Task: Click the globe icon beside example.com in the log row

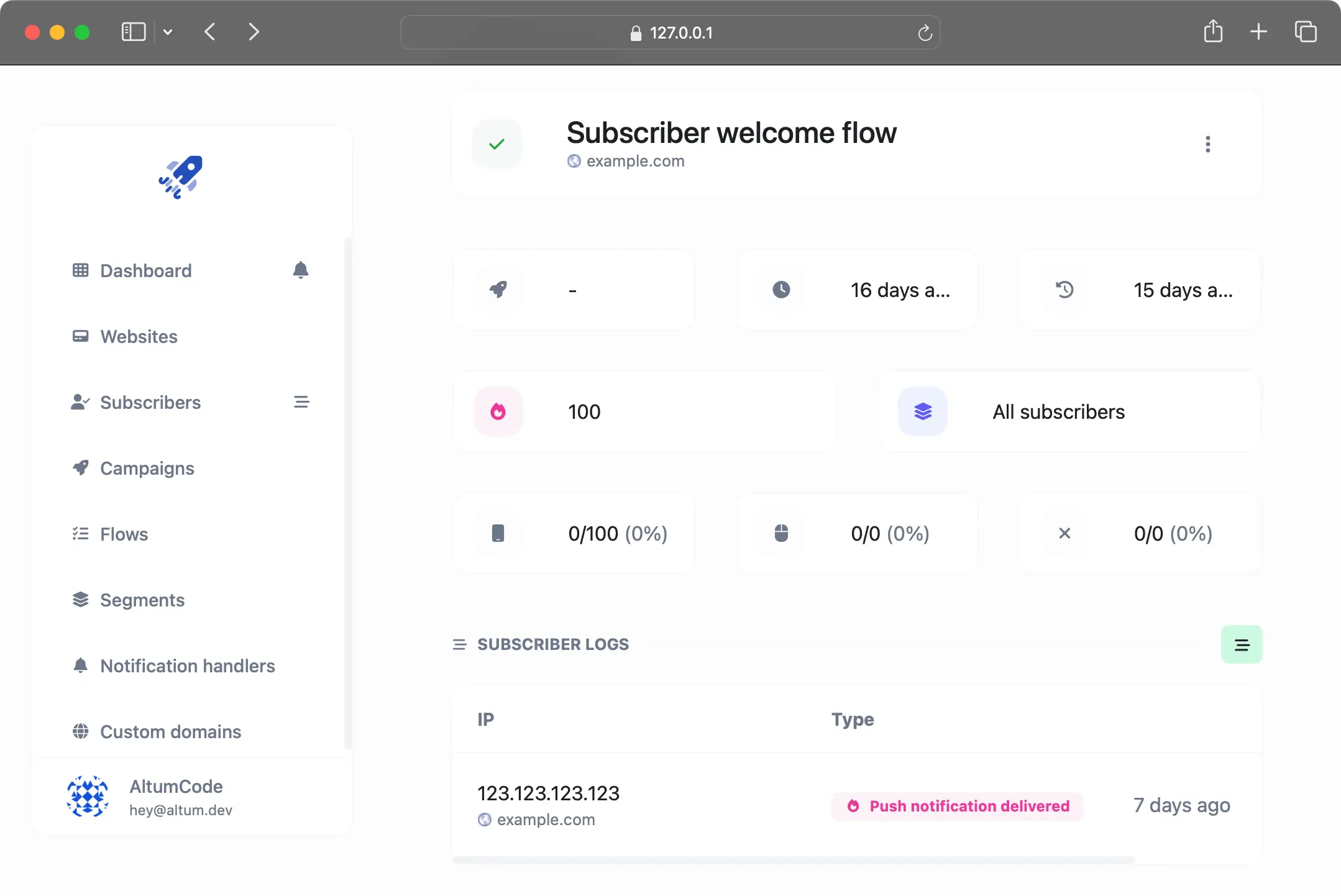Action: pos(485,819)
